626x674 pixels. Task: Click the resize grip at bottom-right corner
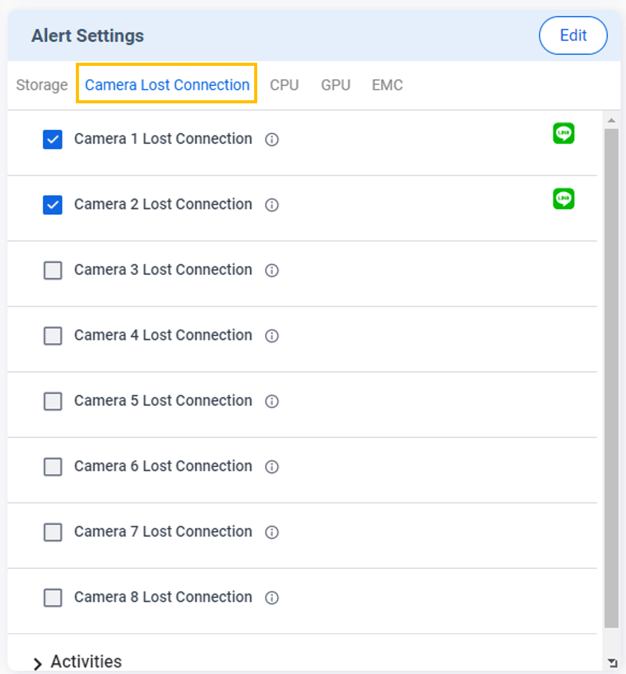[612, 663]
